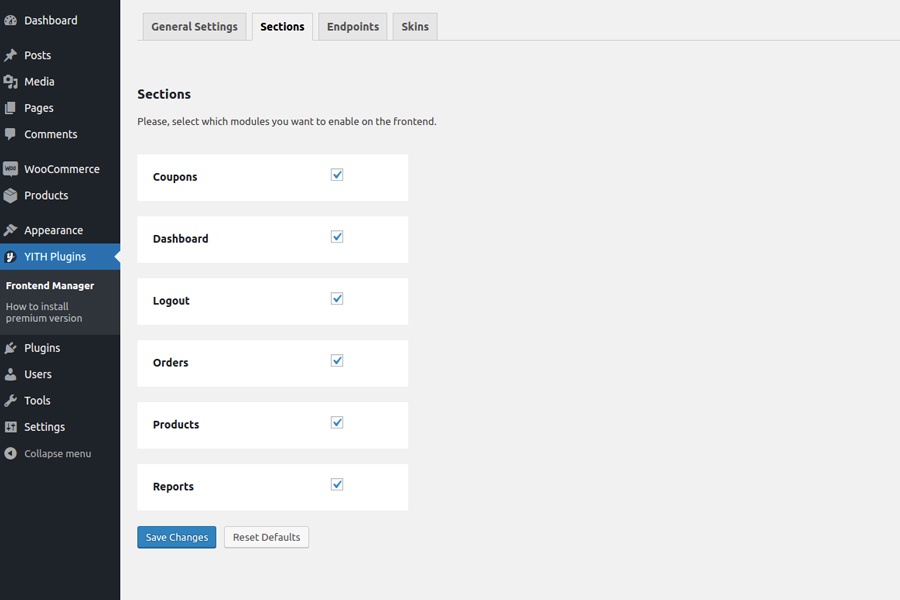This screenshot has width=900, height=600.
Task: Click the Collapse menu arrow icon
Action: tap(11, 453)
